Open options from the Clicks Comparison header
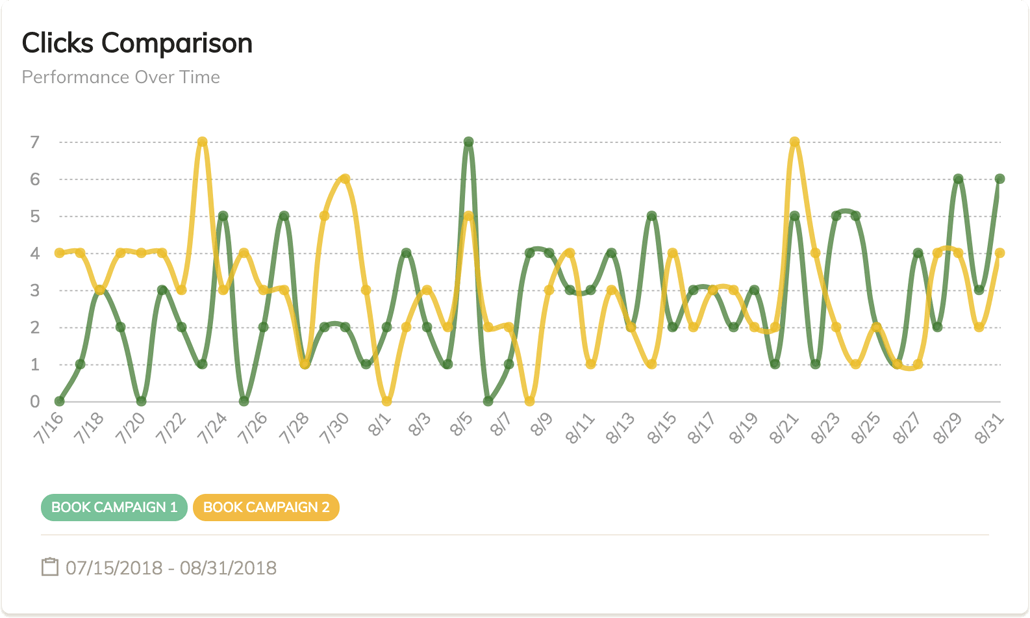 (136, 43)
